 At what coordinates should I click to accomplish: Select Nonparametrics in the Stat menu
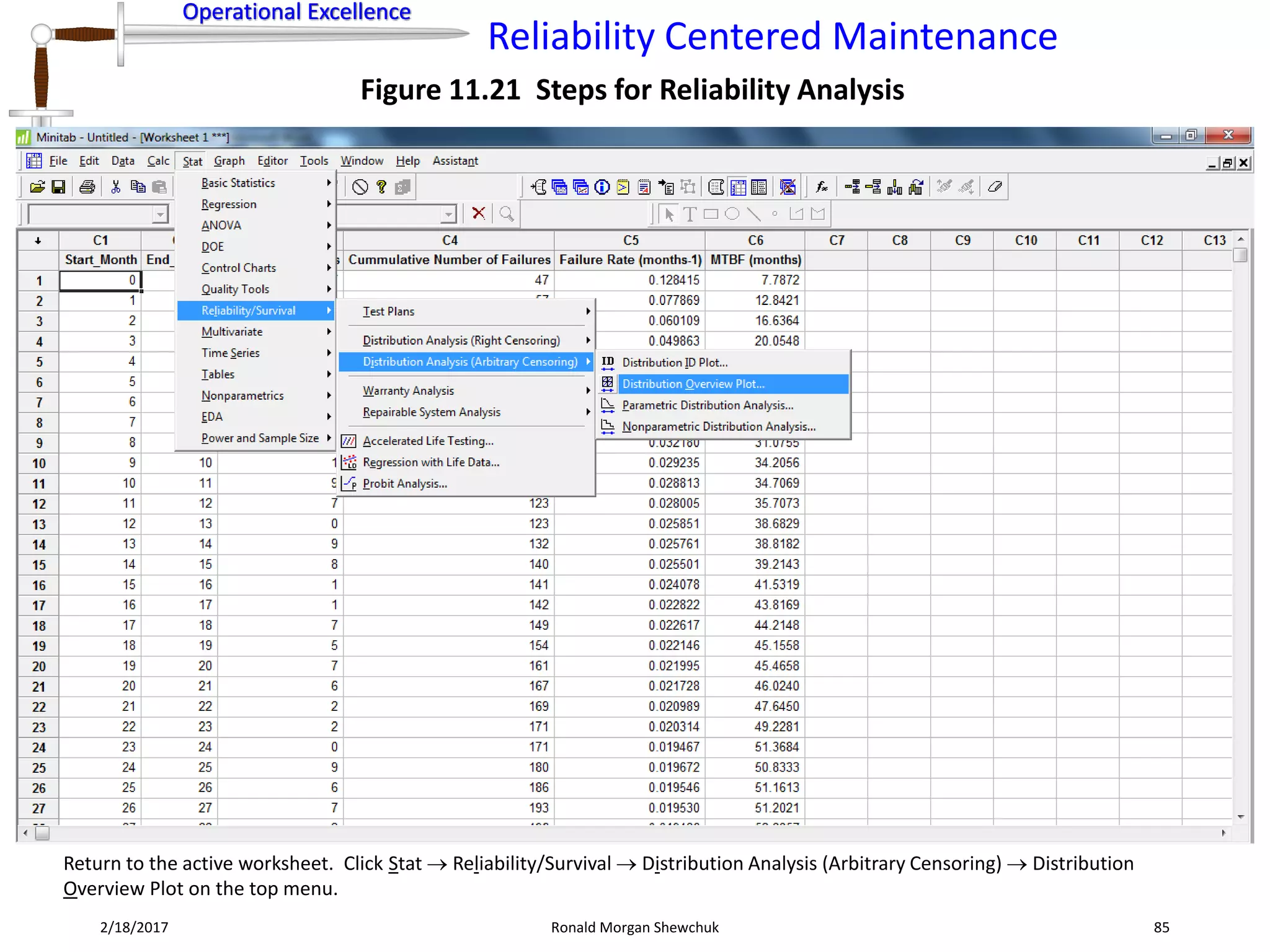(255, 395)
